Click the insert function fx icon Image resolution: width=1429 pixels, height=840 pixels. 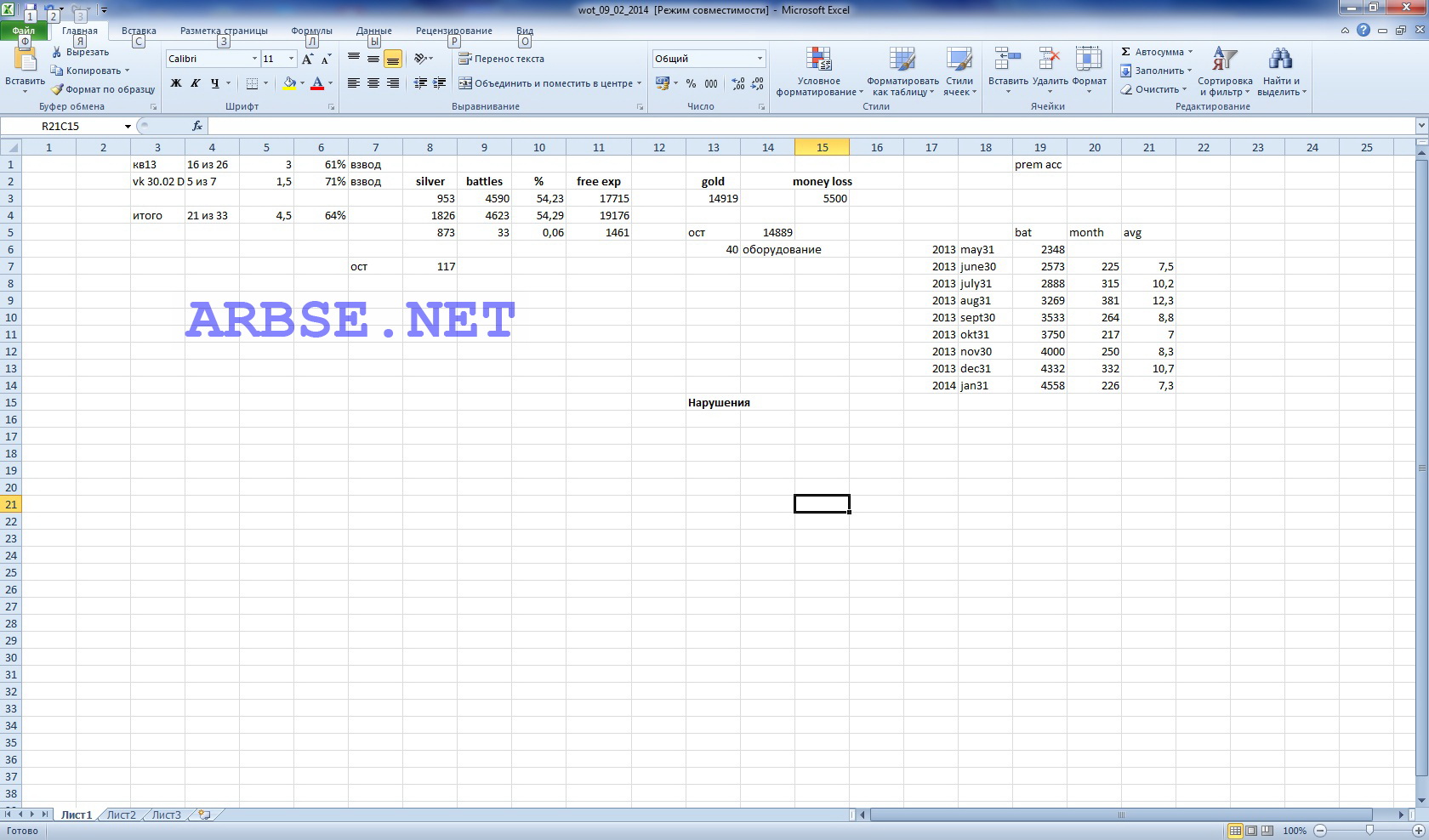click(x=197, y=126)
